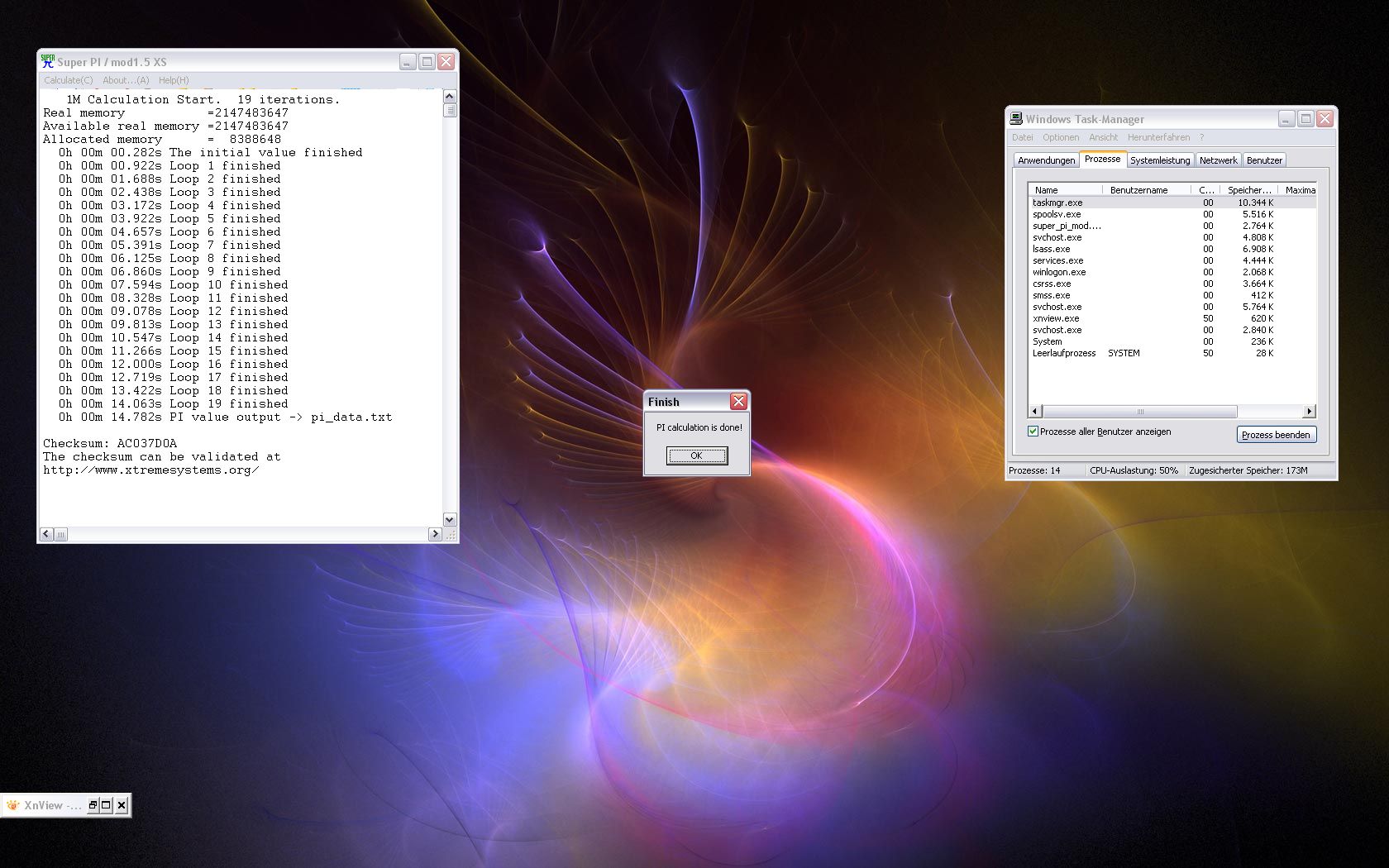
Task: Minimize the Super PI window
Action: click(408, 62)
